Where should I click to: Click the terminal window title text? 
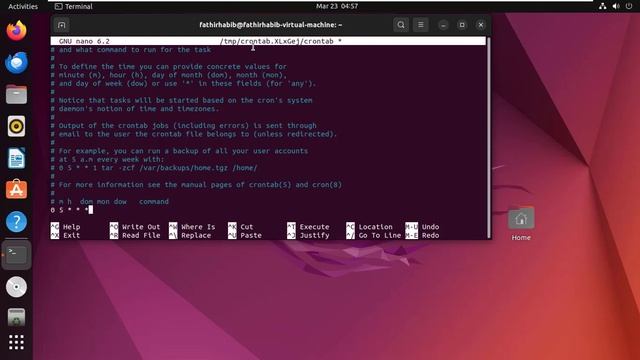tap(271, 25)
